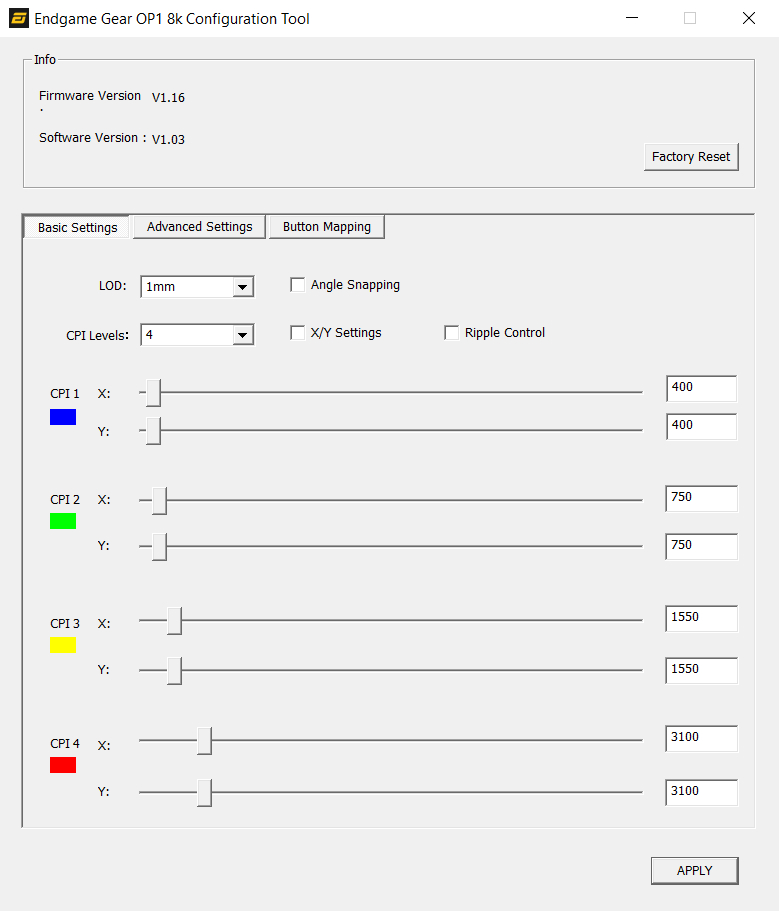Click the APPLY button
The image size is (779, 911).
tap(694, 870)
